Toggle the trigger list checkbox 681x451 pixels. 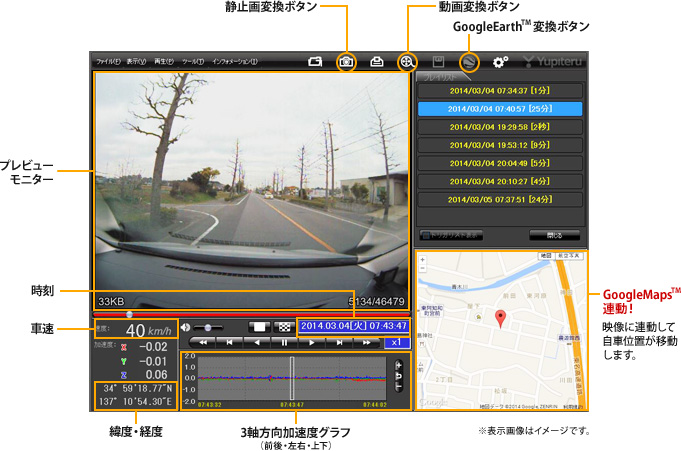(424, 235)
